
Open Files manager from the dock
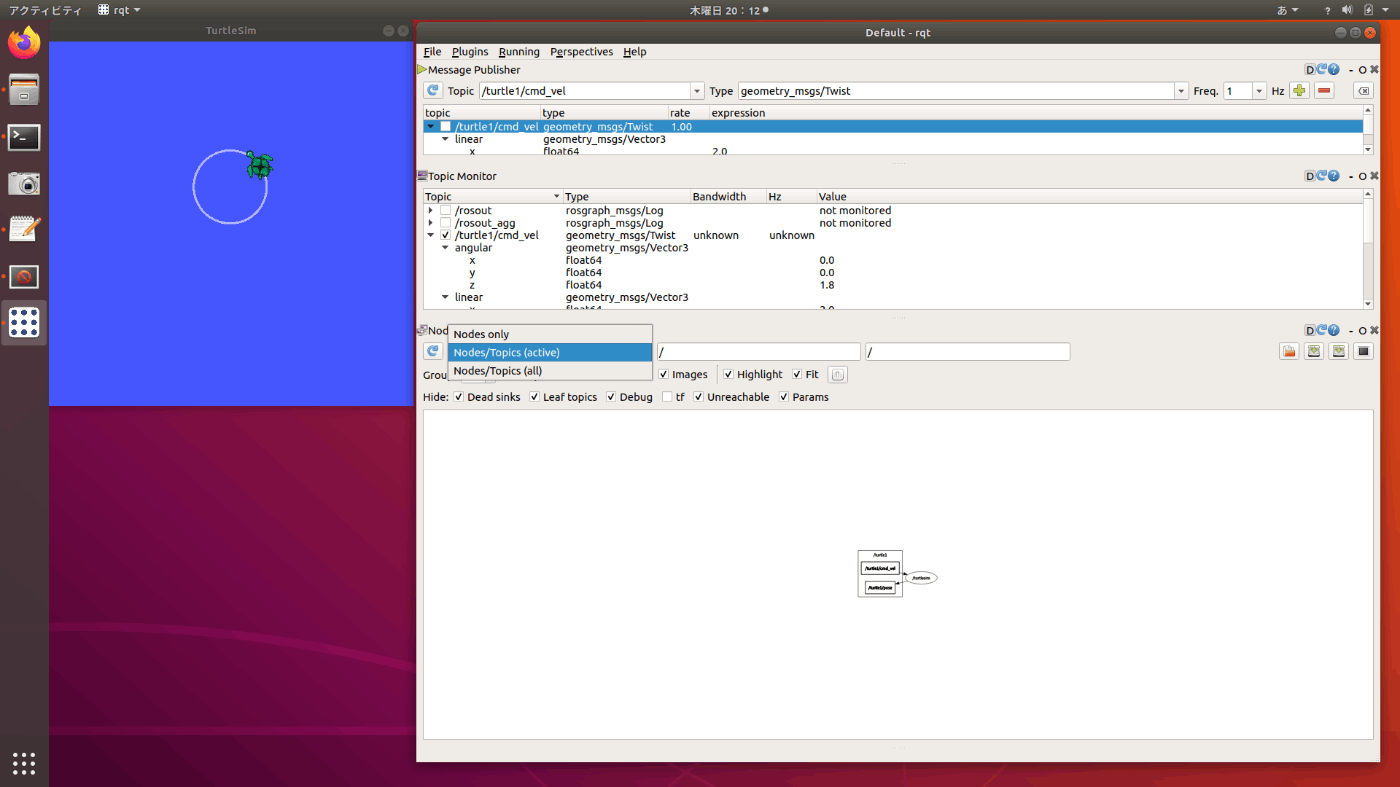coord(24,90)
